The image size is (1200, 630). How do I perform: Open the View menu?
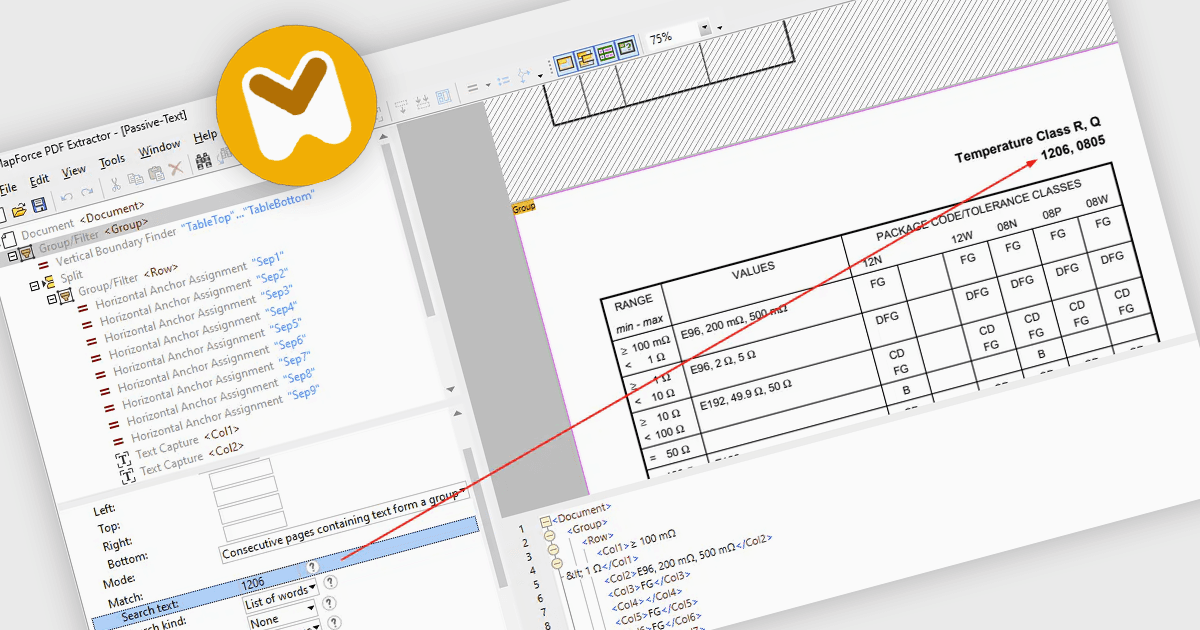[74, 171]
